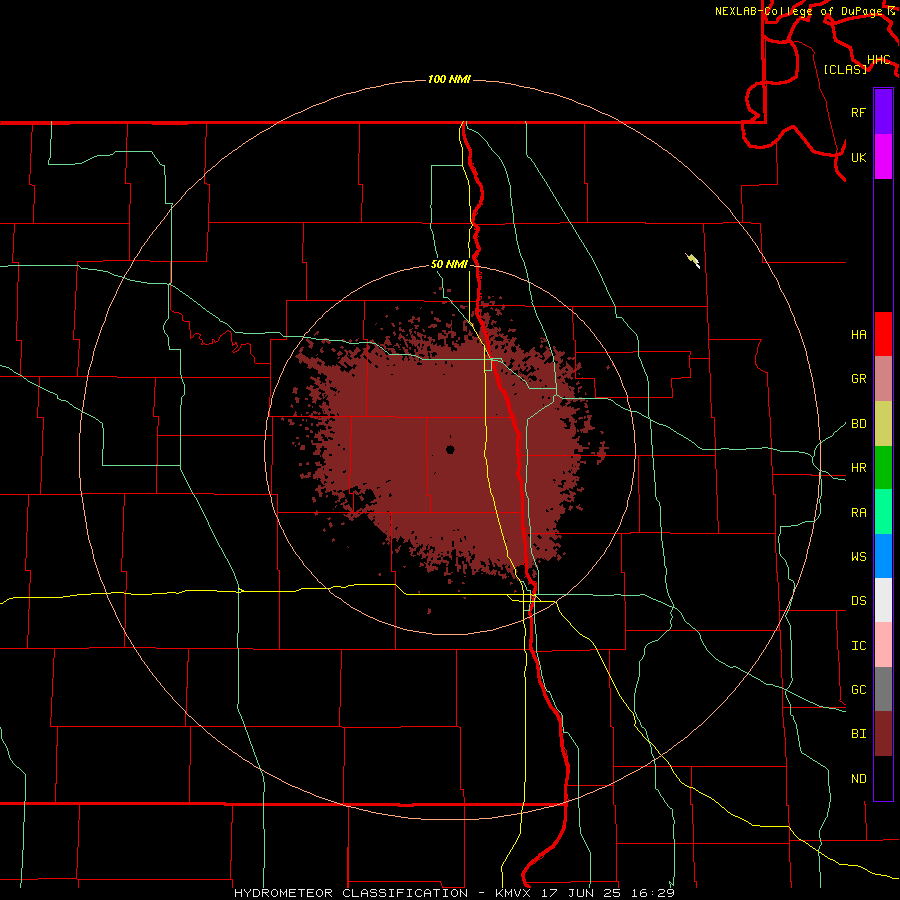Select the HA red legend swatch

pos(883,334)
